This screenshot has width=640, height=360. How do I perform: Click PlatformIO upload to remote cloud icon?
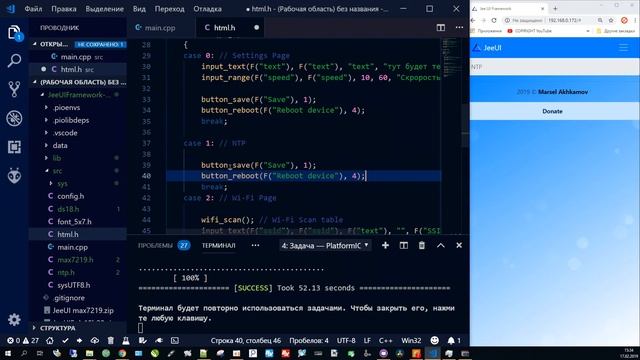(95, 340)
